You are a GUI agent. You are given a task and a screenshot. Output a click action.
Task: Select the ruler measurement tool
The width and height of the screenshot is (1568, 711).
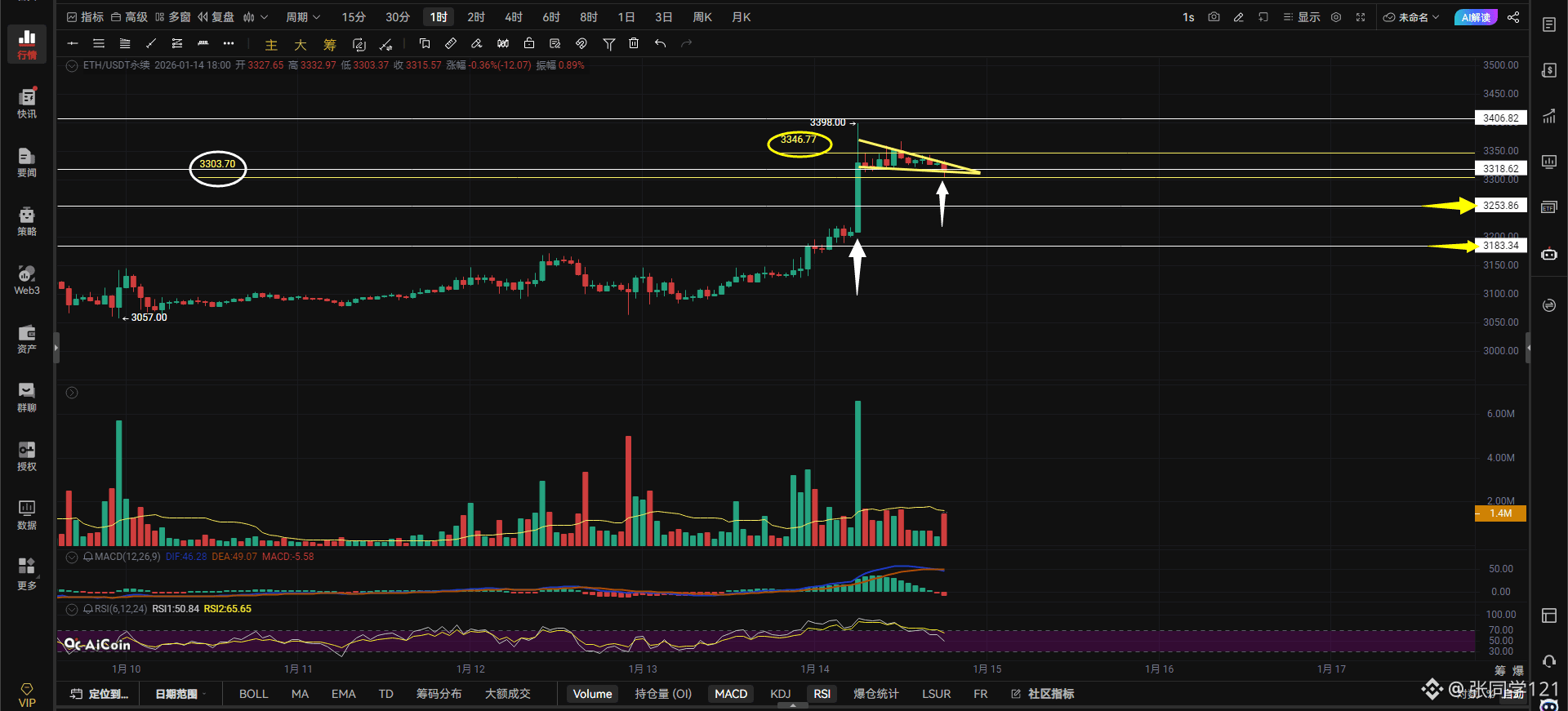click(451, 43)
